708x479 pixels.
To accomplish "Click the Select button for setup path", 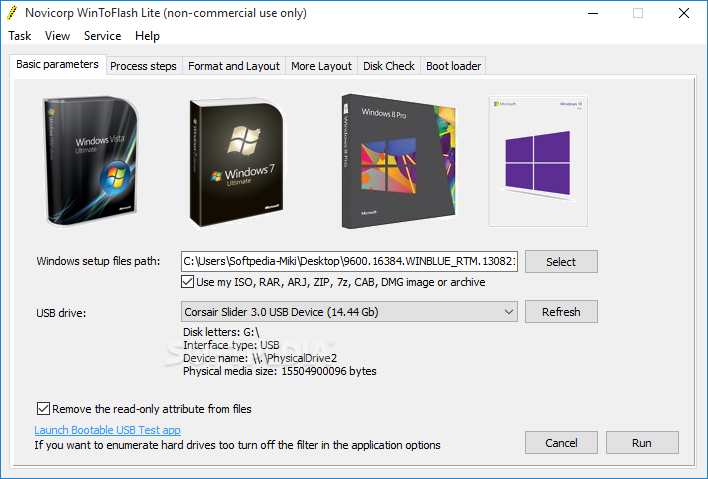I will (561, 262).
